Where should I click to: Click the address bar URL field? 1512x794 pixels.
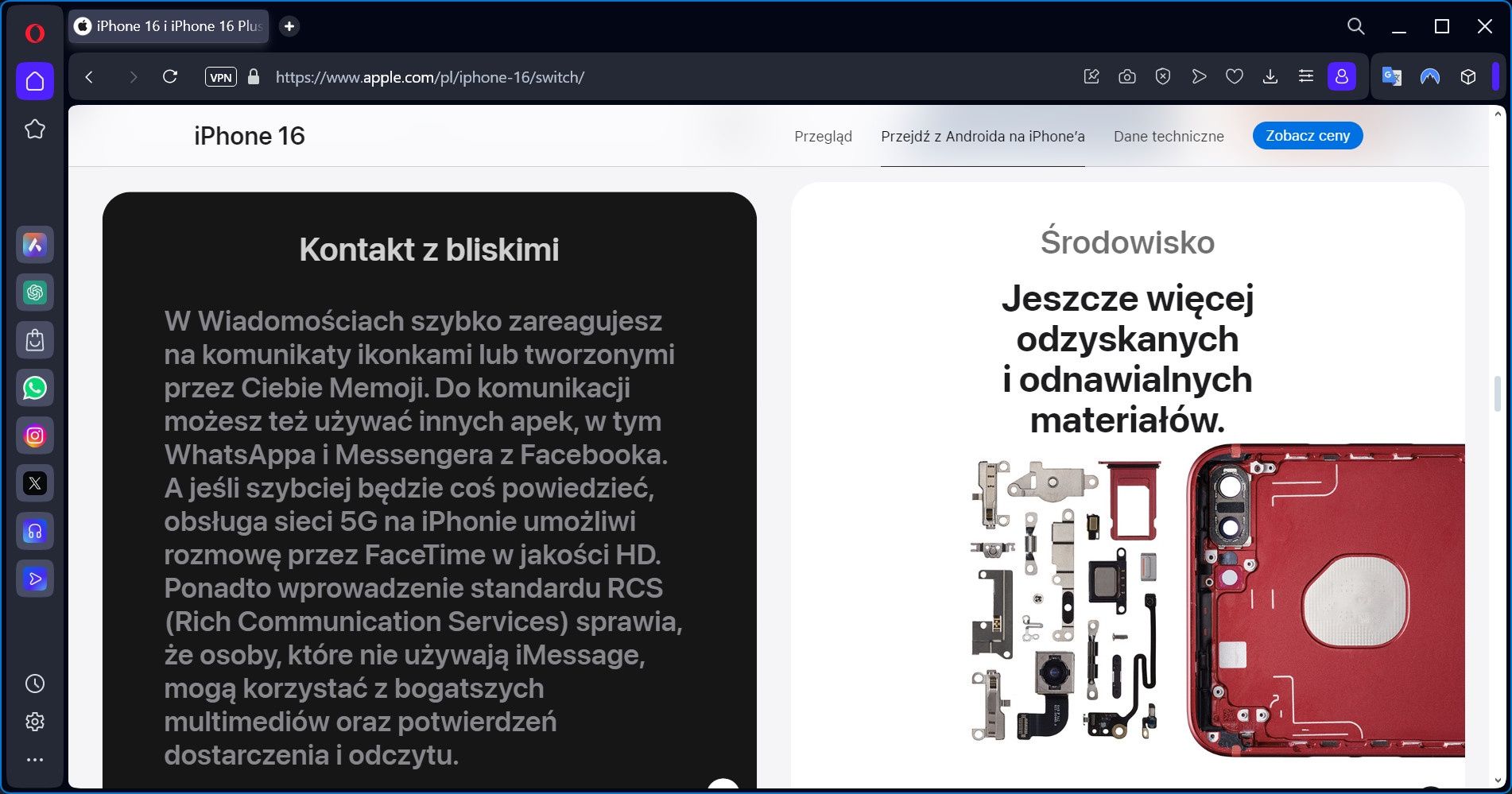pyautogui.click(x=429, y=77)
